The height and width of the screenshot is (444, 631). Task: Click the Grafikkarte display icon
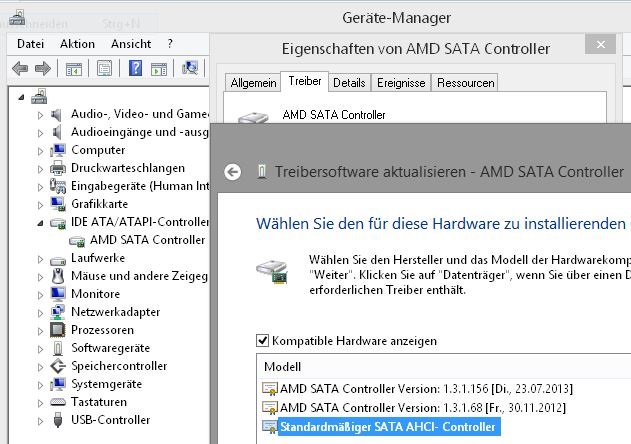click(x=58, y=204)
